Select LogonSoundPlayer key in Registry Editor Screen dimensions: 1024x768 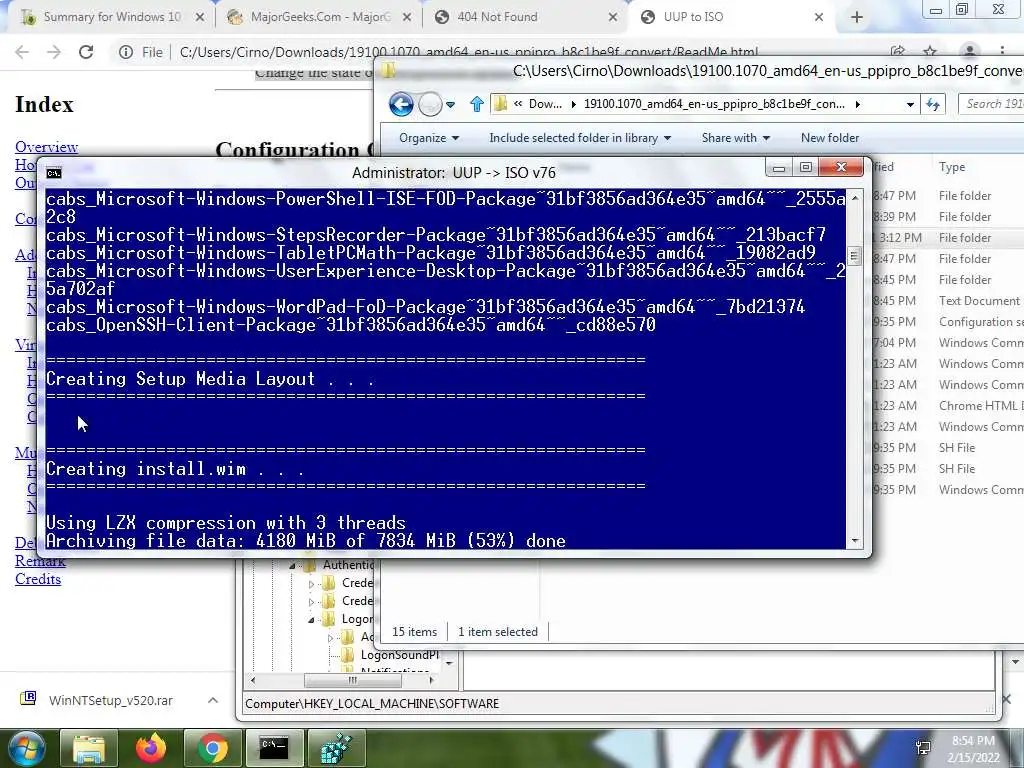pos(400,655)
